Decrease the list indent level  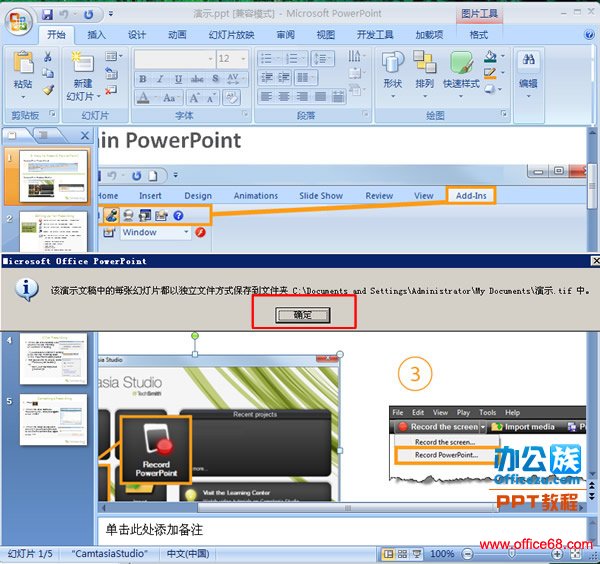pyautogui.click(x=266, y=78)
